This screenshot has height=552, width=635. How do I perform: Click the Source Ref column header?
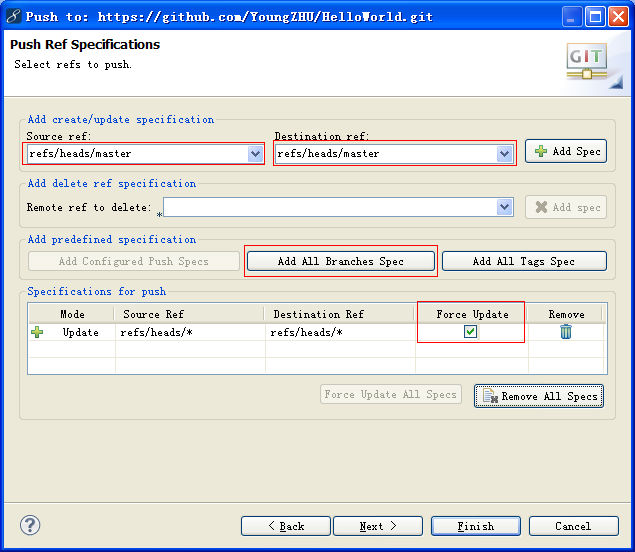tap(189, 314)
